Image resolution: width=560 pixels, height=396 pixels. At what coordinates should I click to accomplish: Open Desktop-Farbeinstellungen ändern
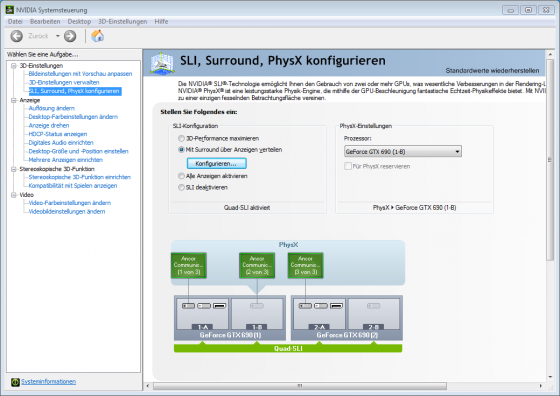[73, 117]
